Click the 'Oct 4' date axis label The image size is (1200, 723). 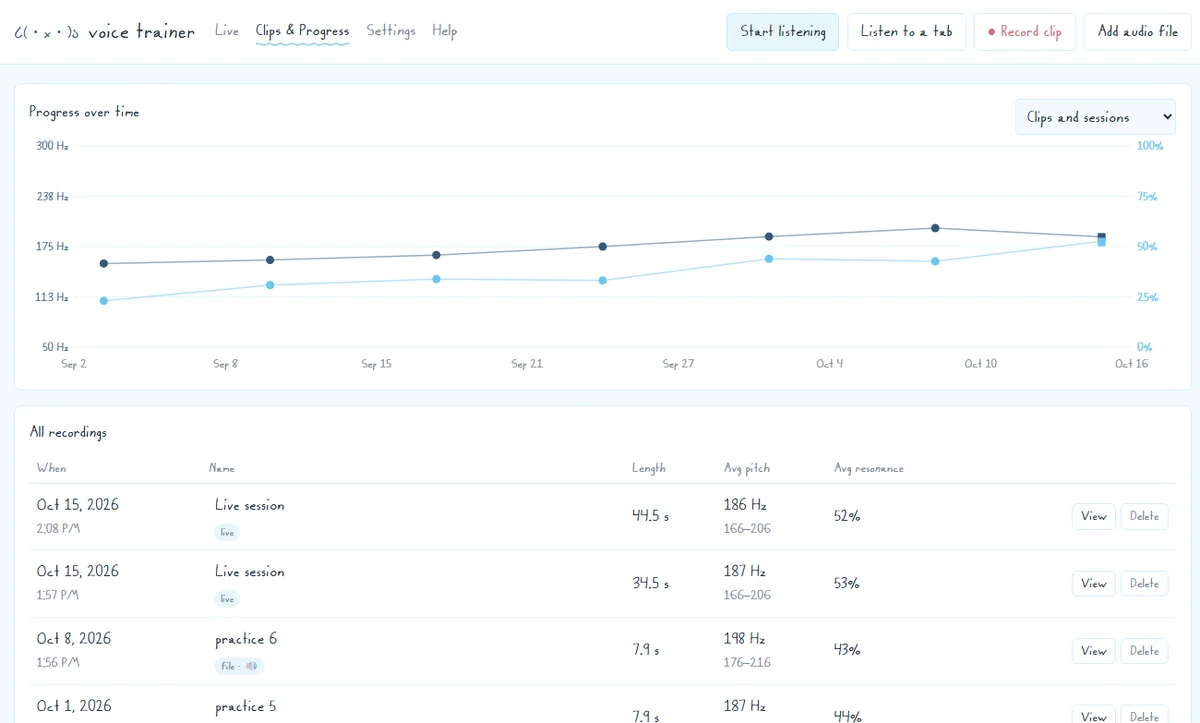[830, 364]
